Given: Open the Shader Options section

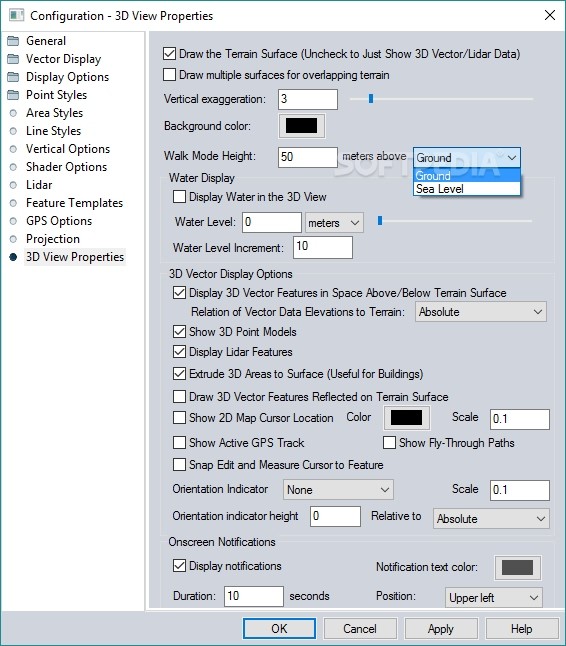Looking at the screenshot, I should pyautogui.click(x=66, y=167).
